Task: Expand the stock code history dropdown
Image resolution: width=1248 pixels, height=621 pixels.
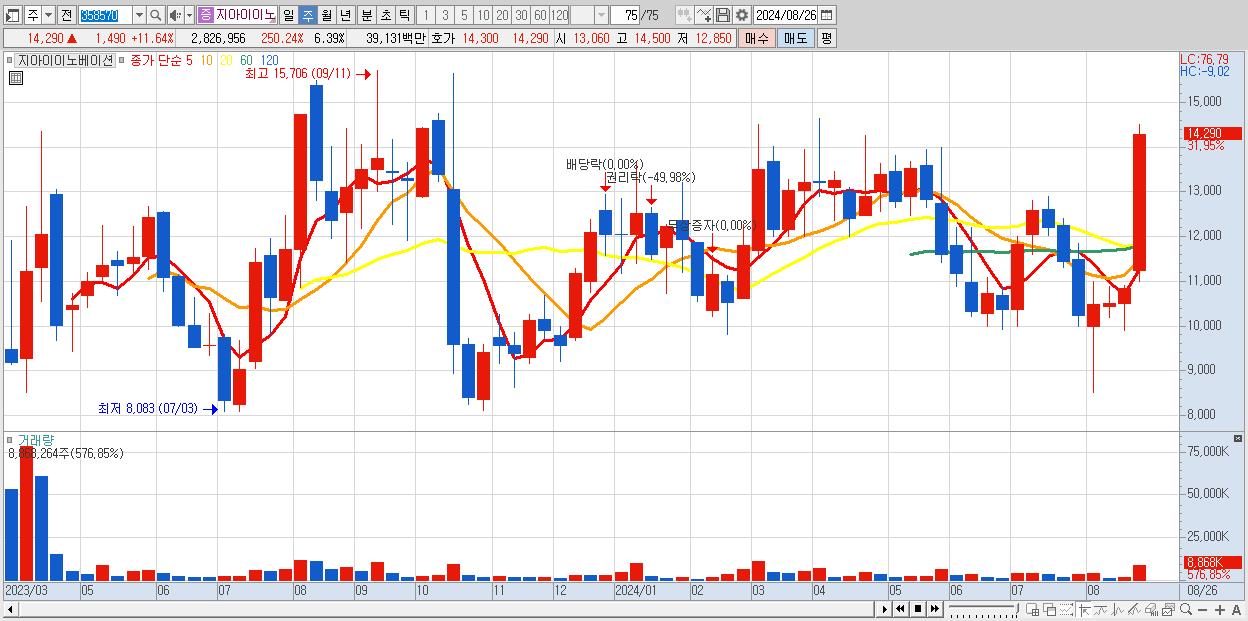Action: pos(139,15)
